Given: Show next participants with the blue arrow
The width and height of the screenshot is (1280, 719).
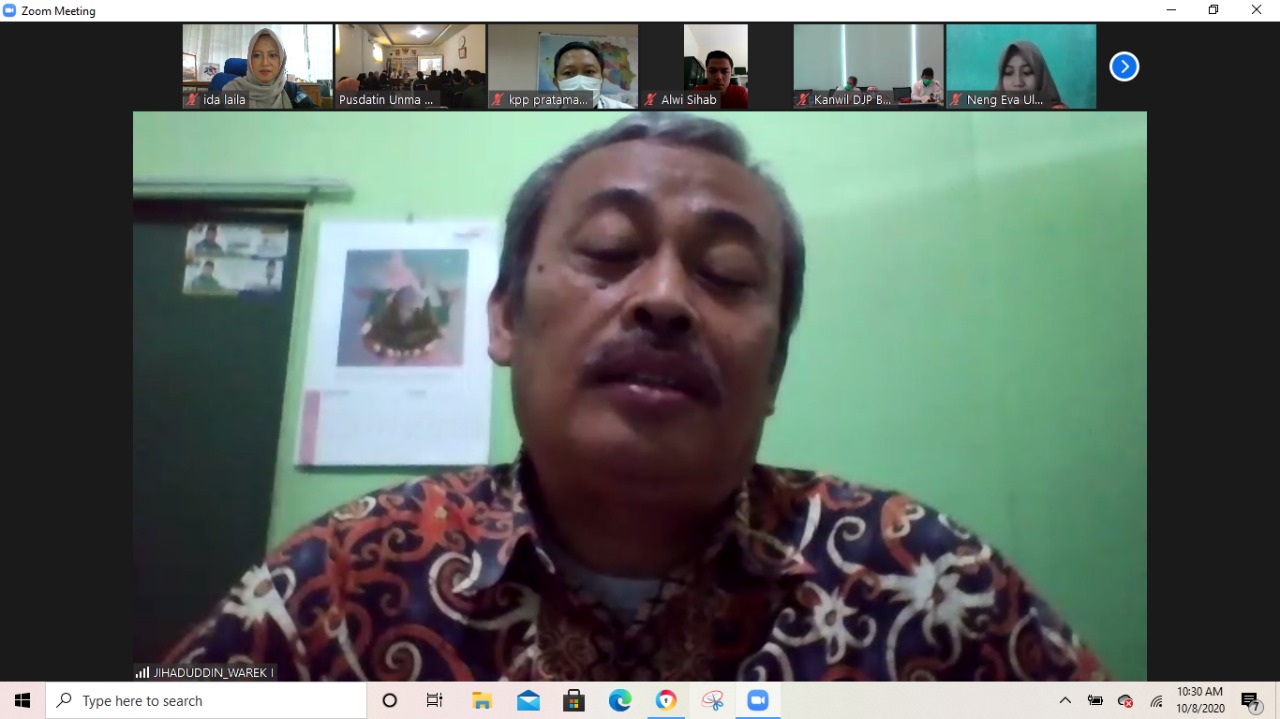Looking at the screenshot, I should 1124,67.
